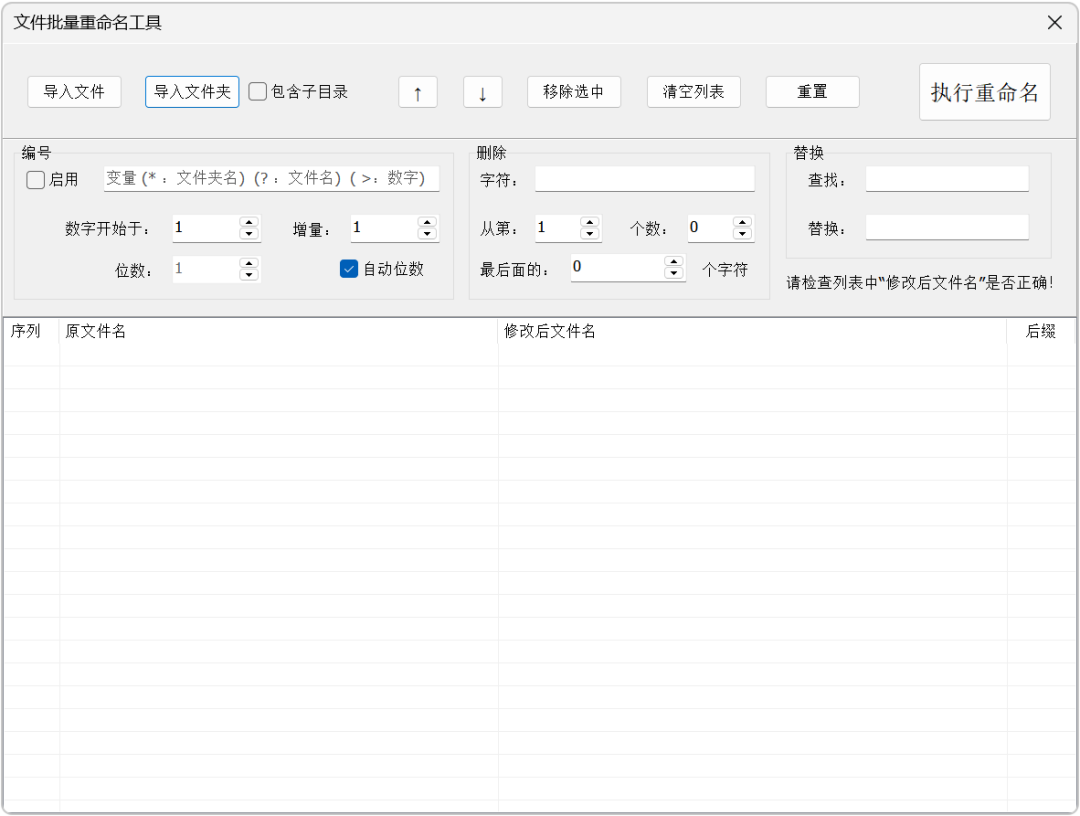Screen dimensions: 1080x816
Task: Click 移除选中 to remove selected
Action: click(574, 92)
